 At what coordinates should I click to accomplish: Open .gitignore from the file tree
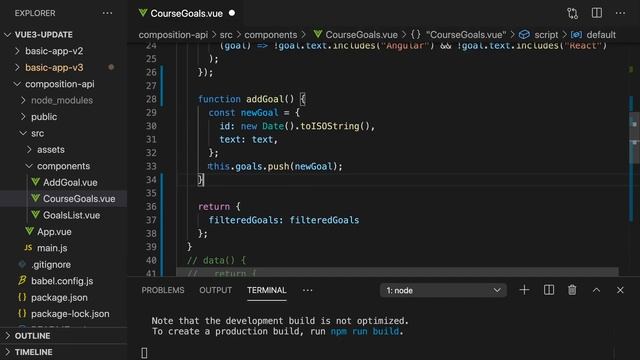[51, 264]
